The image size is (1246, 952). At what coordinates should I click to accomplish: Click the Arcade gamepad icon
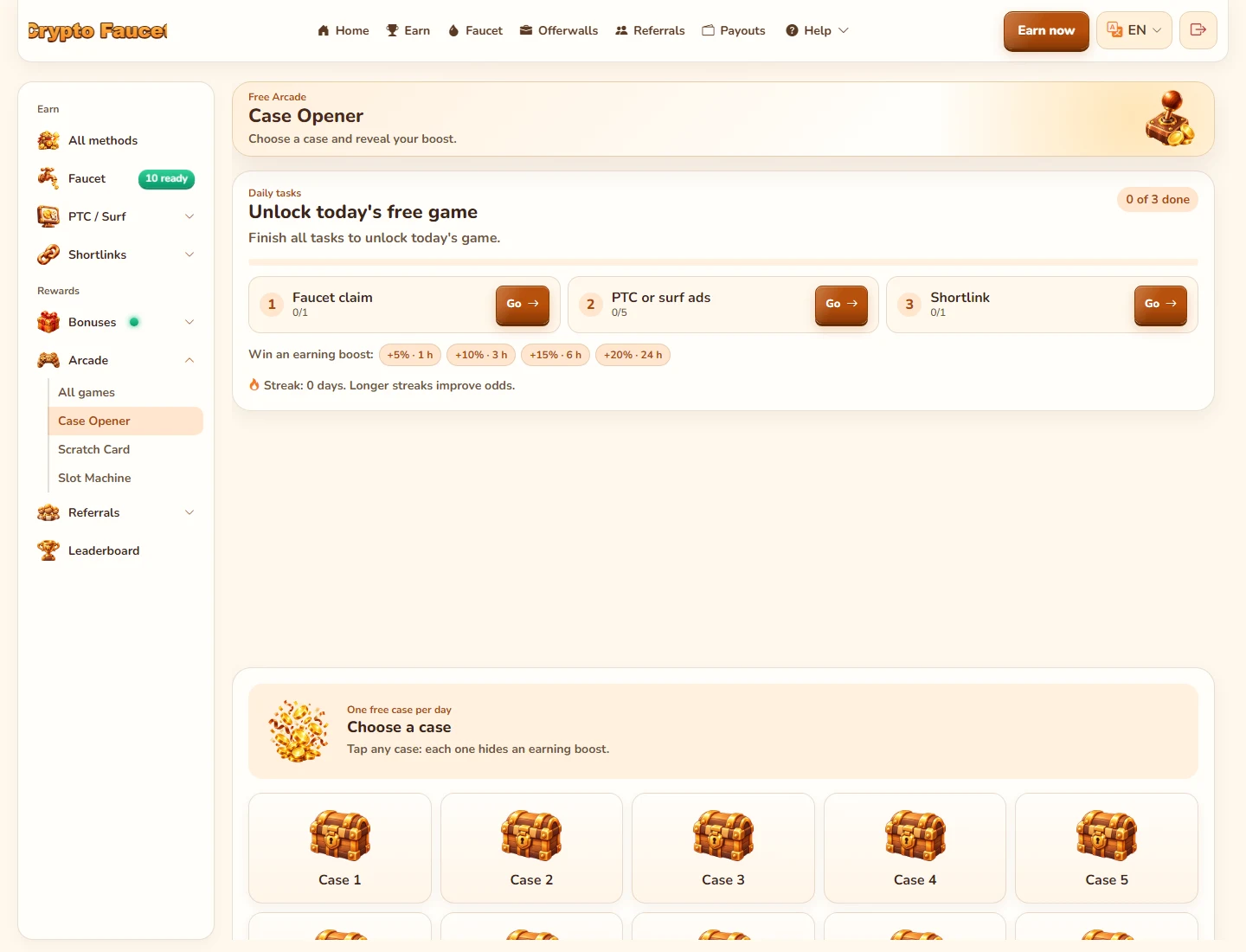[48, 360]
